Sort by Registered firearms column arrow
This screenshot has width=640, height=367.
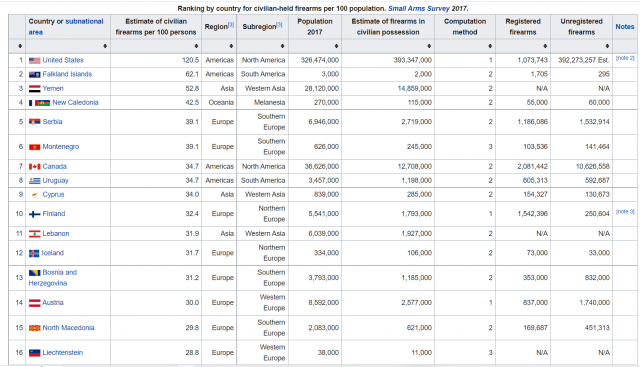(x=545, y=46)
